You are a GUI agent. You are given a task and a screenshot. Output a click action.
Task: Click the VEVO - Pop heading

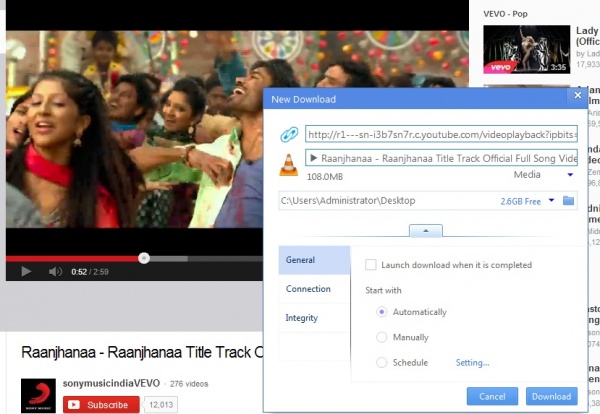click(505, 14)
